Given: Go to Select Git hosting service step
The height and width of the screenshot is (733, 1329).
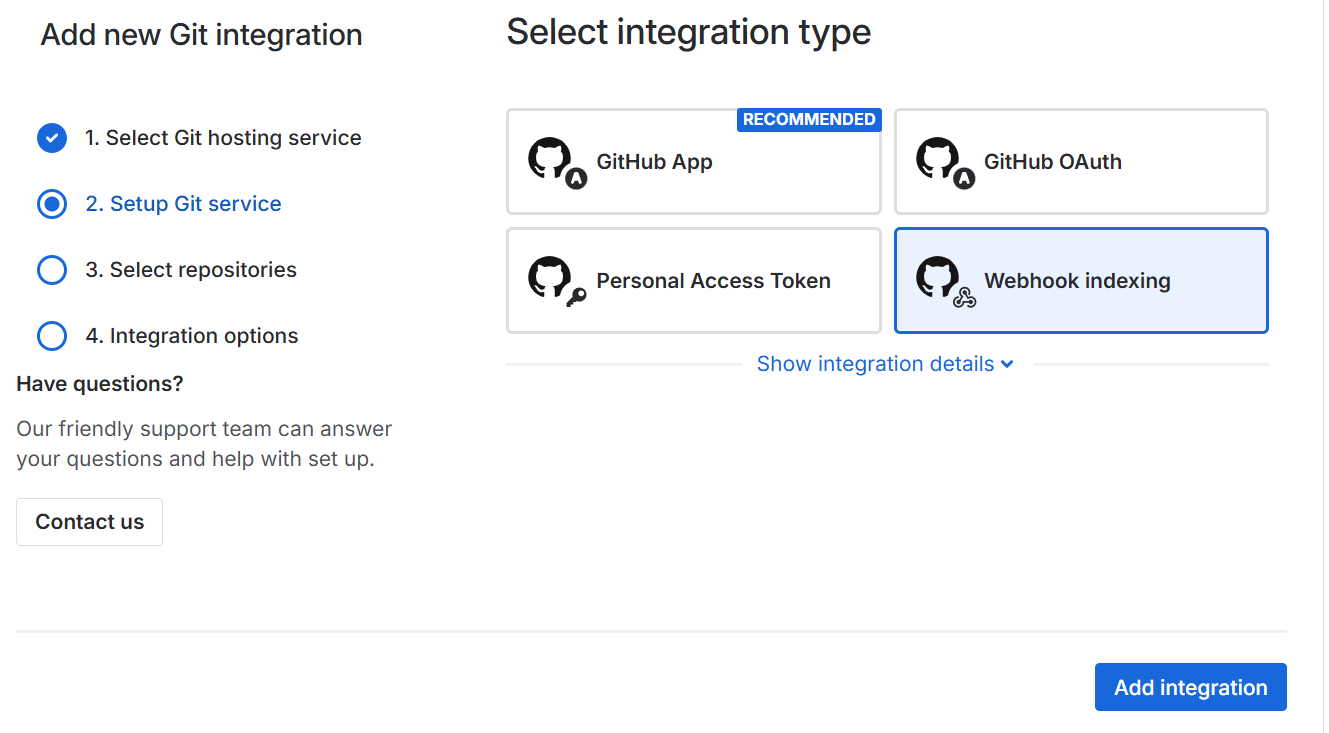Looking at the screenshot, I should 223,138.
